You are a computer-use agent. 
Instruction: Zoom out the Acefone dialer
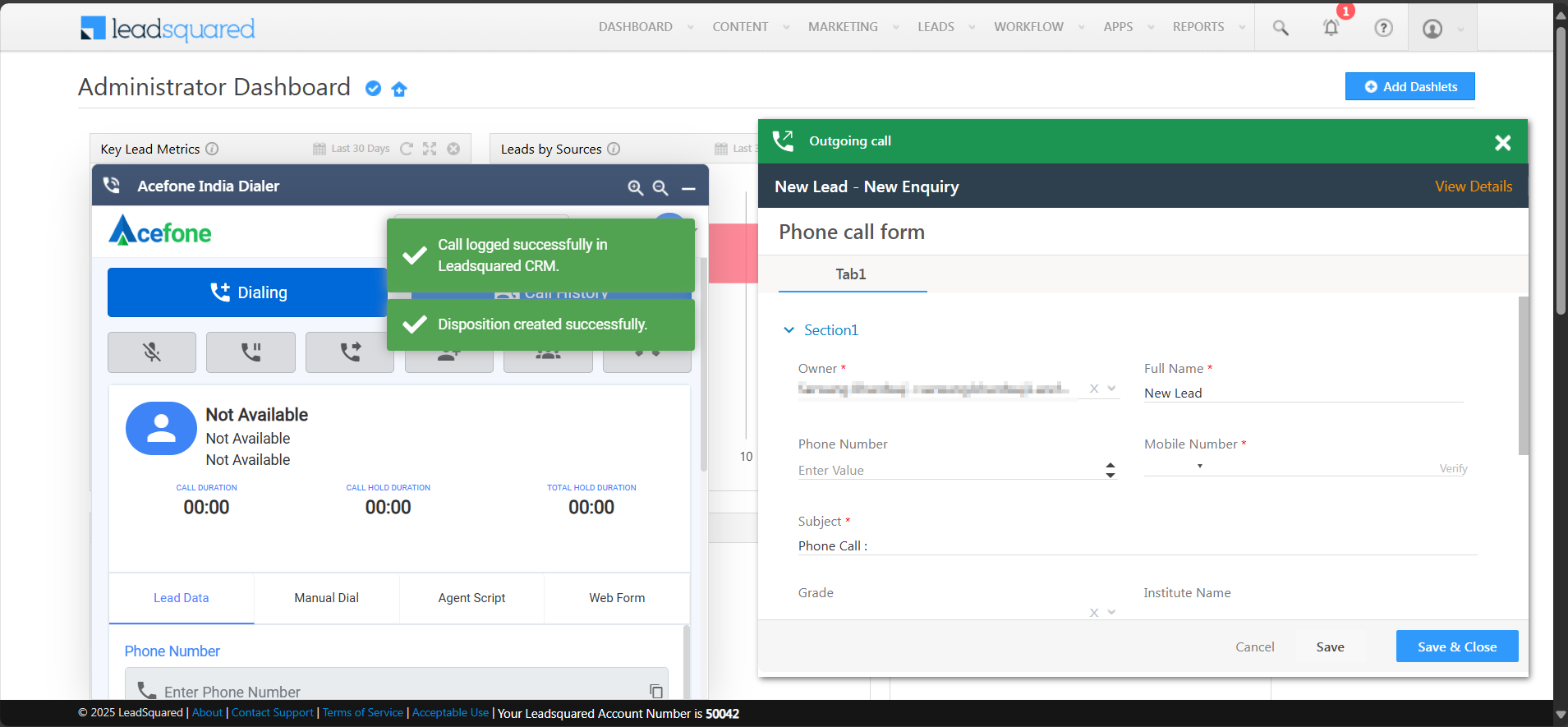tap(660, 188)
